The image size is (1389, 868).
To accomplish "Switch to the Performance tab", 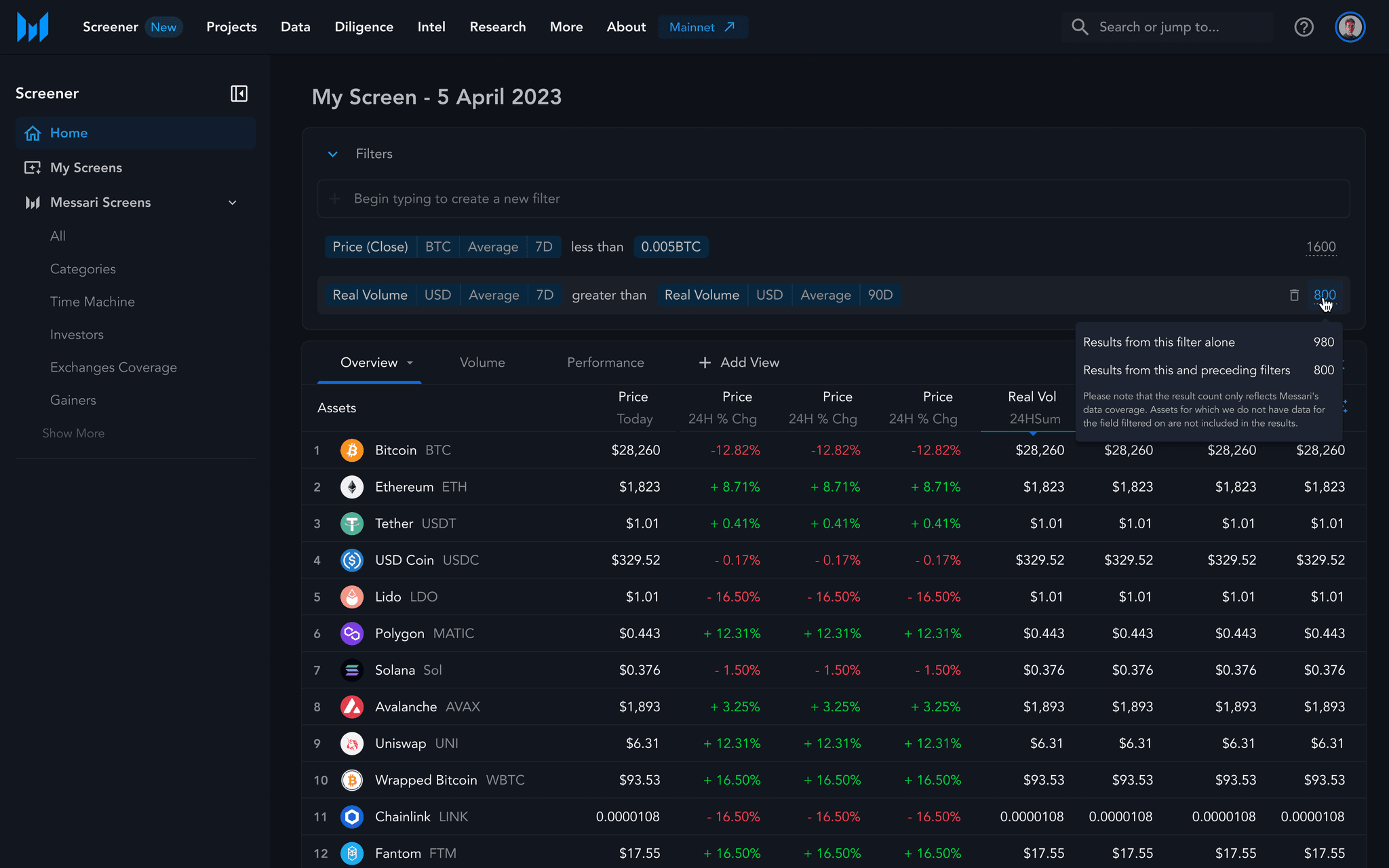I will 606,363.
